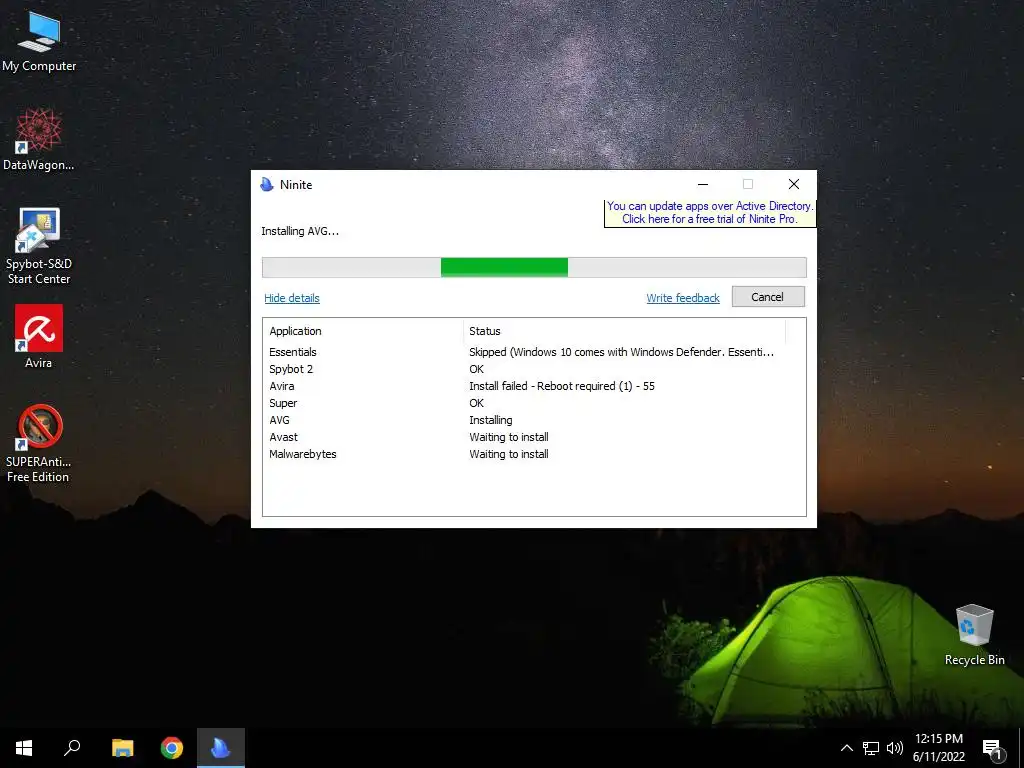Image resolution: width=1024 pixels, height=768 pixels.
Task: Launch Google Chrome from taskbar
Action: coord(172,748)
